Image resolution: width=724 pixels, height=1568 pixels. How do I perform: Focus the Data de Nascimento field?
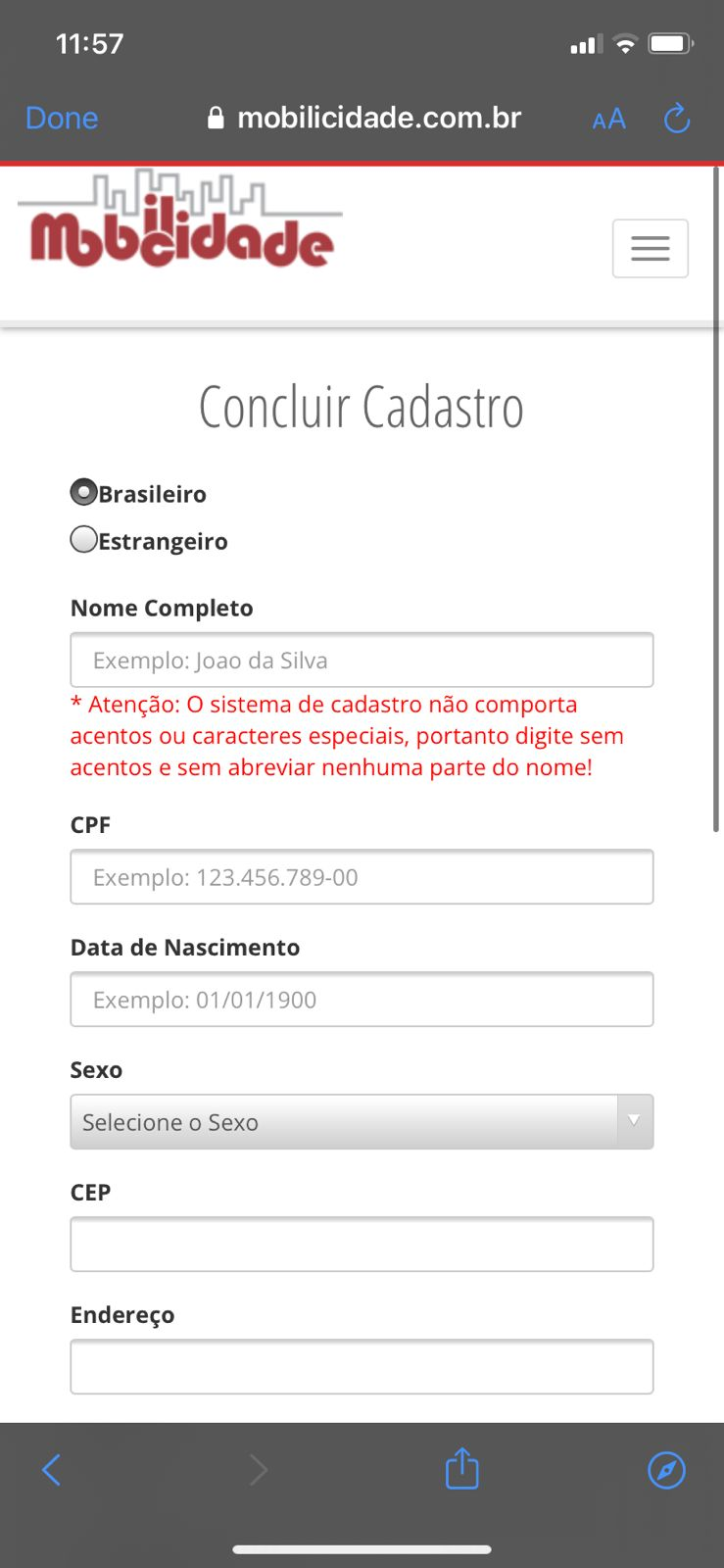click(362, 999)
